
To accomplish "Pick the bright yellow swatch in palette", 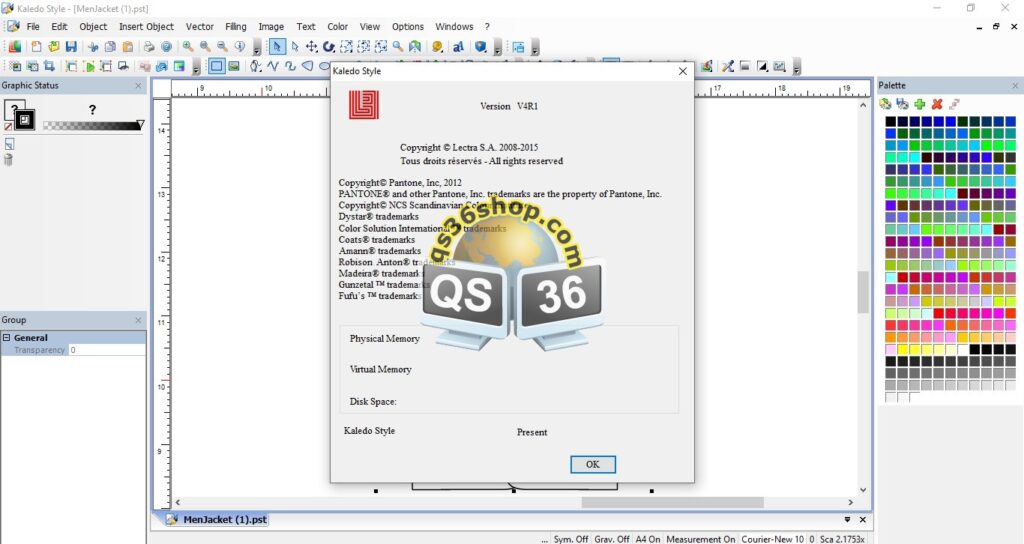I will pos(903,349).
